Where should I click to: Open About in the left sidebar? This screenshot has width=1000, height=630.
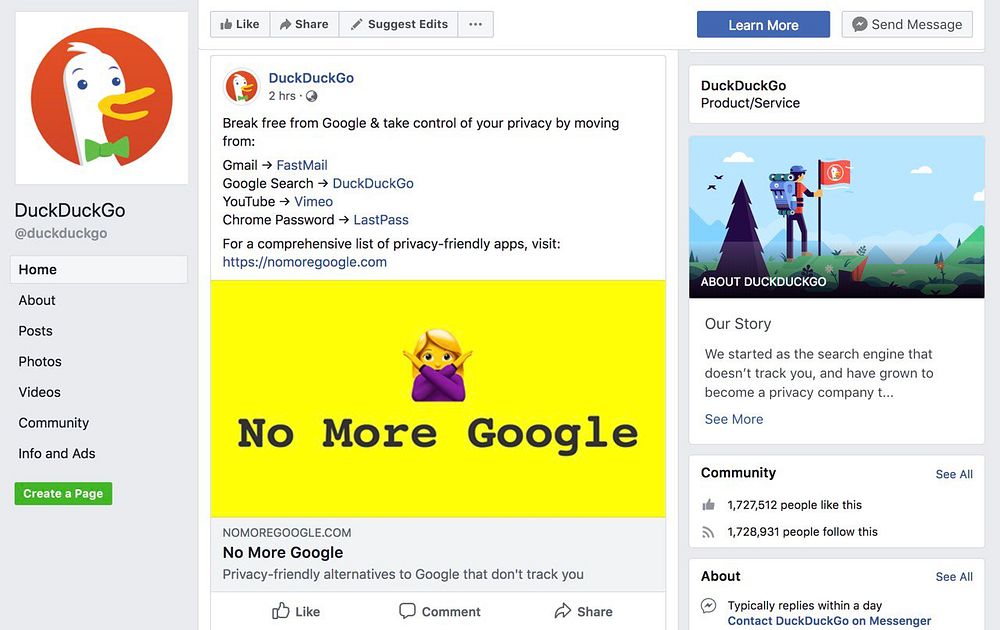point(37,300)
